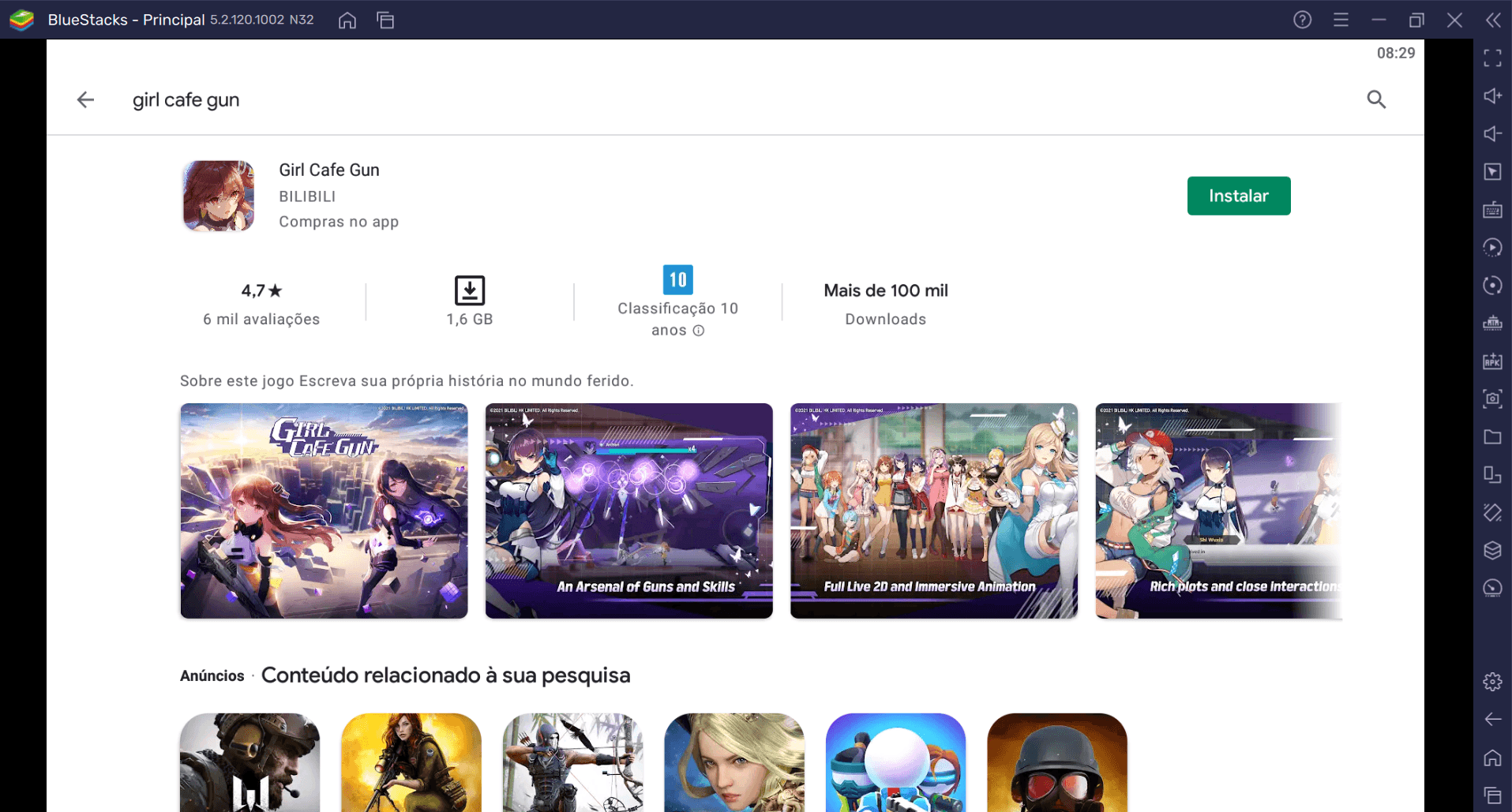Open the keyboard controls sidebar icon
The height and width of the screenshot is (812, 1512).
point(1492,210)
